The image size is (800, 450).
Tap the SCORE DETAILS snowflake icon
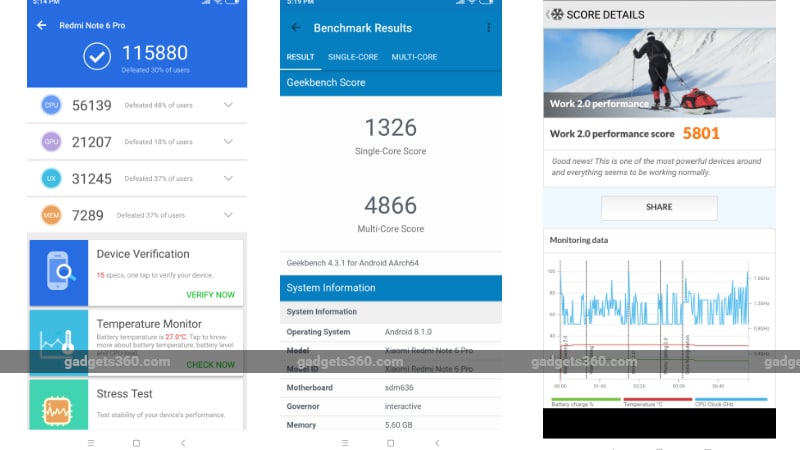pos(557,14)
